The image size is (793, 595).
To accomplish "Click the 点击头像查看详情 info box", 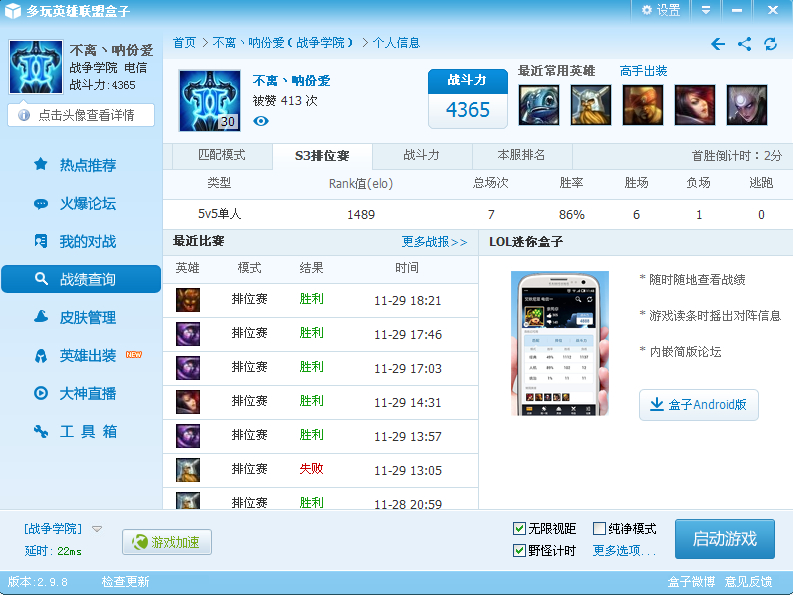I will pyautogui.click(x=81, y=115).
